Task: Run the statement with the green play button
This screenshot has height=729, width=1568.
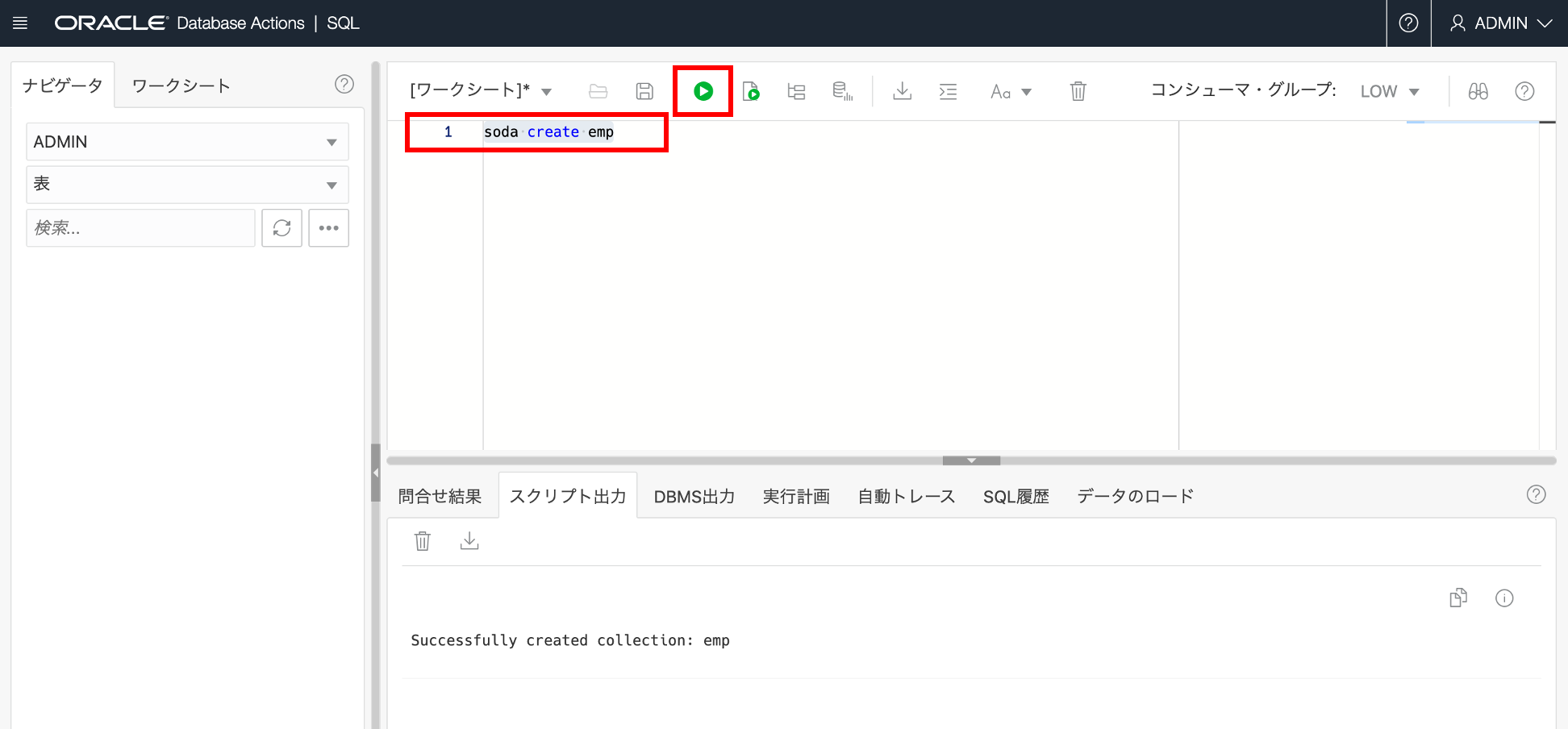Action: click(x=703, y=91)
